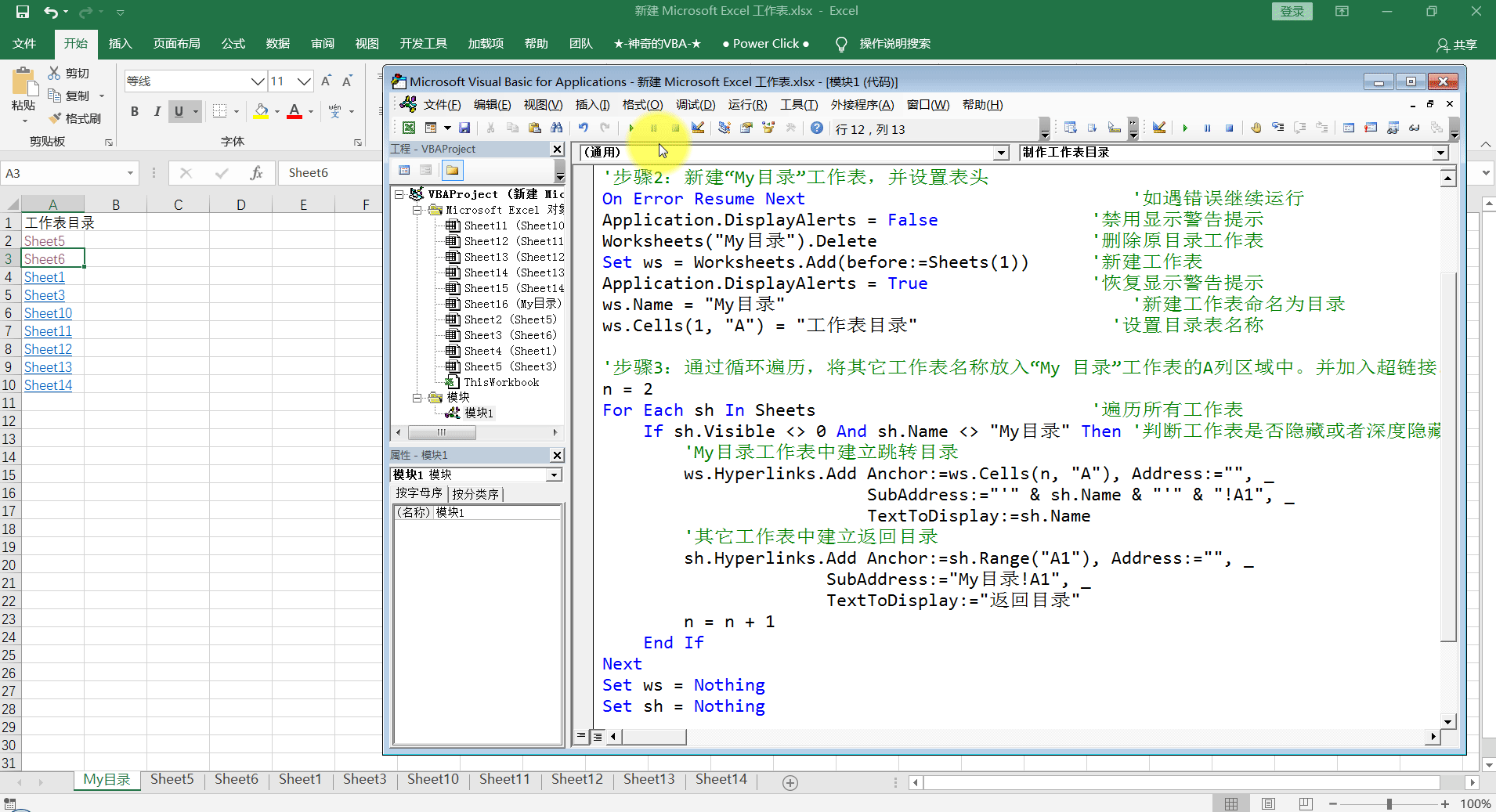Open the Watch Window debug icon

point(1393,128)
